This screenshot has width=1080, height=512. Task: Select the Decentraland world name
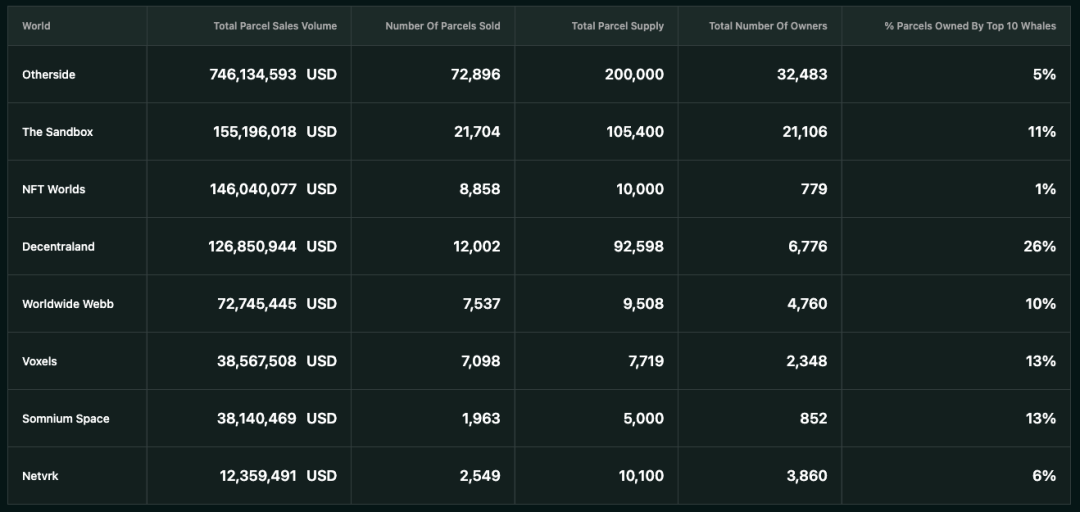coord(59,247)
